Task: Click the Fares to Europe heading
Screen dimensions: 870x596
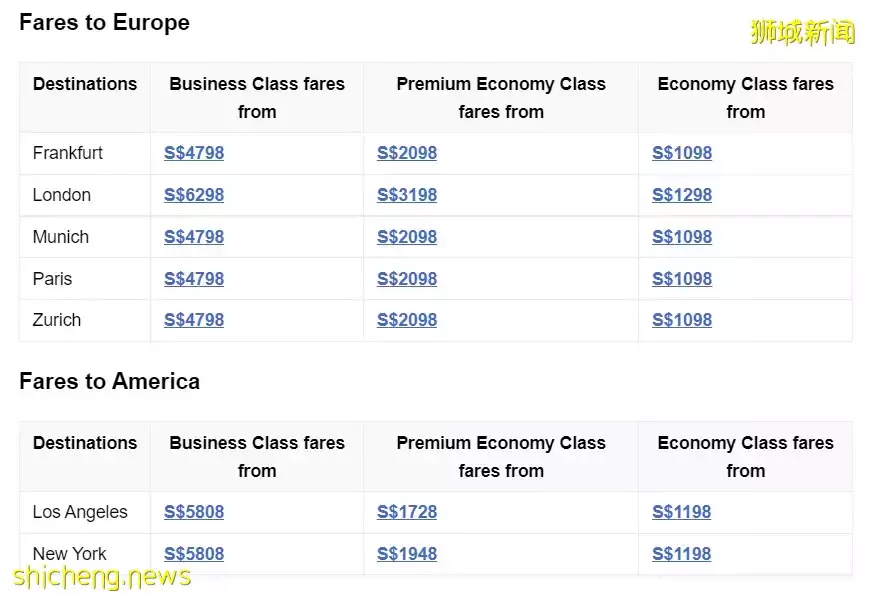Action: (104, 22)
